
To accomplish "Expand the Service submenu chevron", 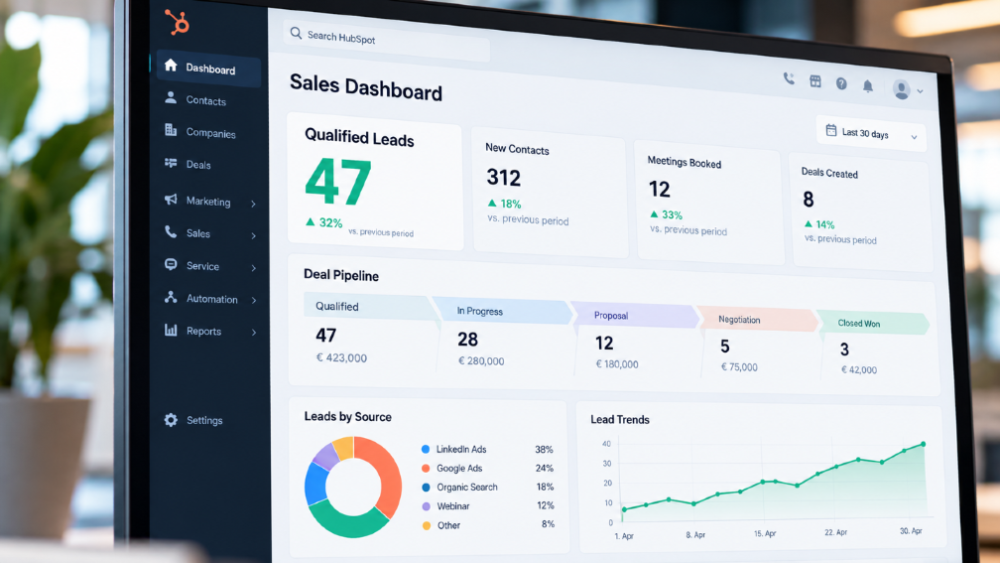I will click(254, 268).
